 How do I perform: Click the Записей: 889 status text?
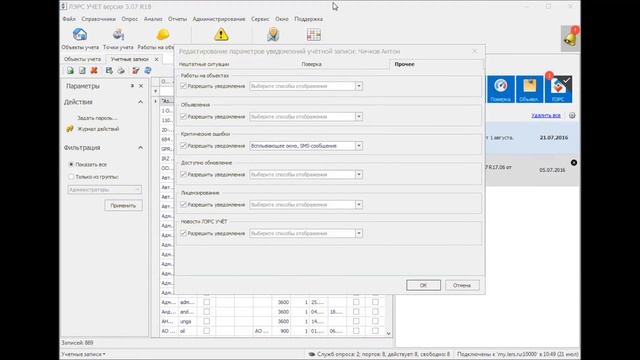click(x=77, y=342)
